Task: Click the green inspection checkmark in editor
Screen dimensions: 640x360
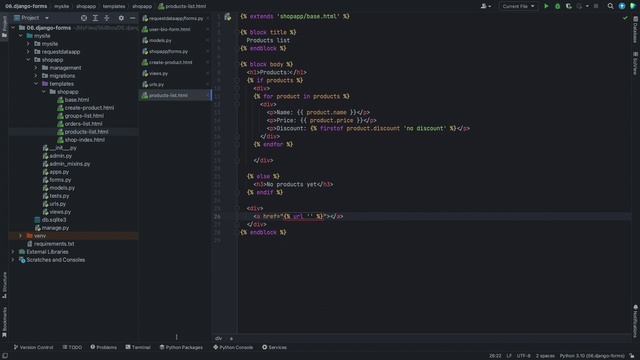Action: [625, 18]
